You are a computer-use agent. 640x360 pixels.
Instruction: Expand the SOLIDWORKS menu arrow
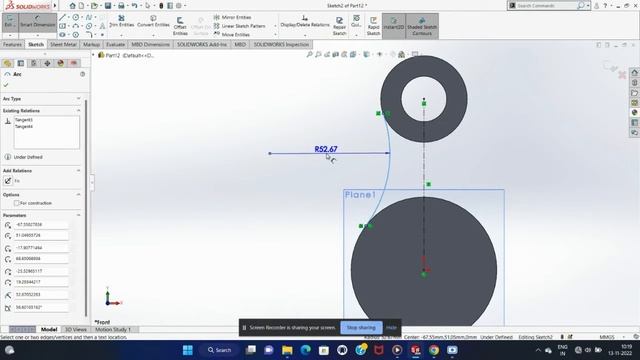[x=55, y=6]
